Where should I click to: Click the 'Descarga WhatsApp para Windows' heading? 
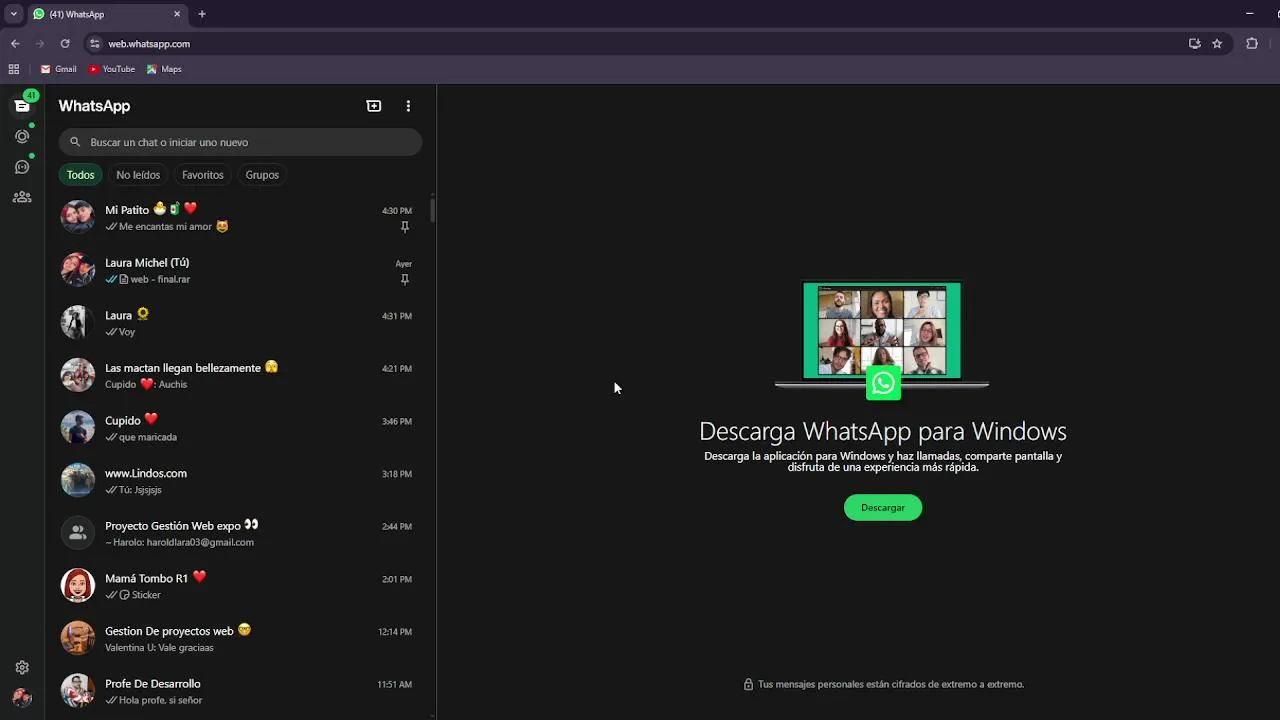point(883,431)
